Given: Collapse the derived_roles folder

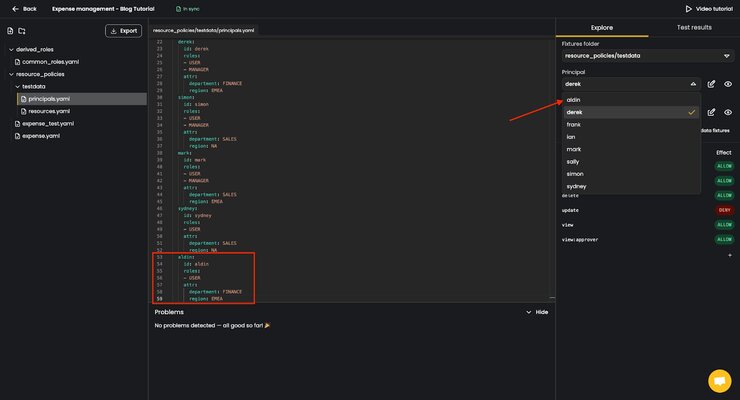Looking at the screenshot, I should pyautogui.click(x=11, y=49).
